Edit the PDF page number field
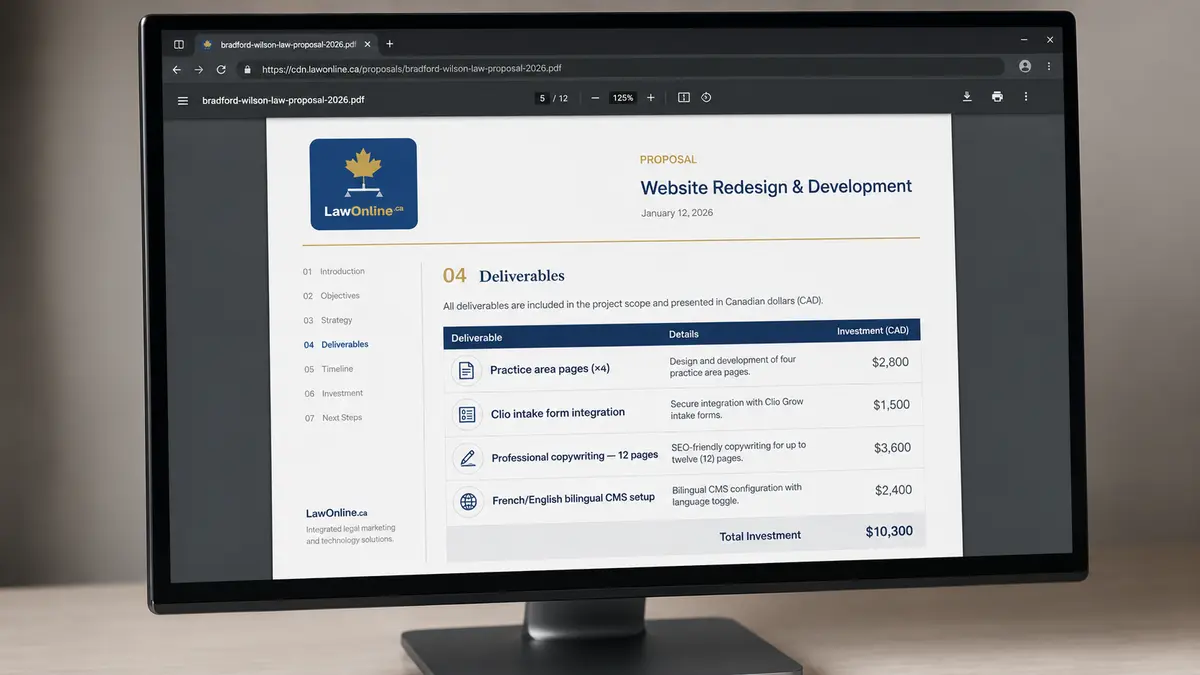Viewport: 1200px width, 675px height. click(542, 98)
